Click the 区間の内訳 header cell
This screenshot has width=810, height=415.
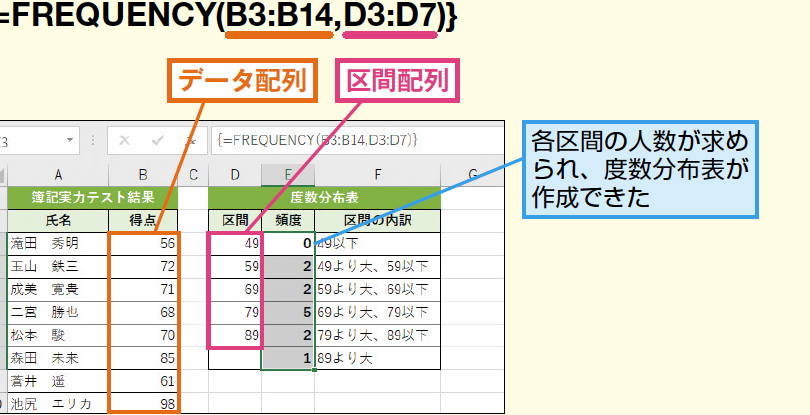(378, 221)
